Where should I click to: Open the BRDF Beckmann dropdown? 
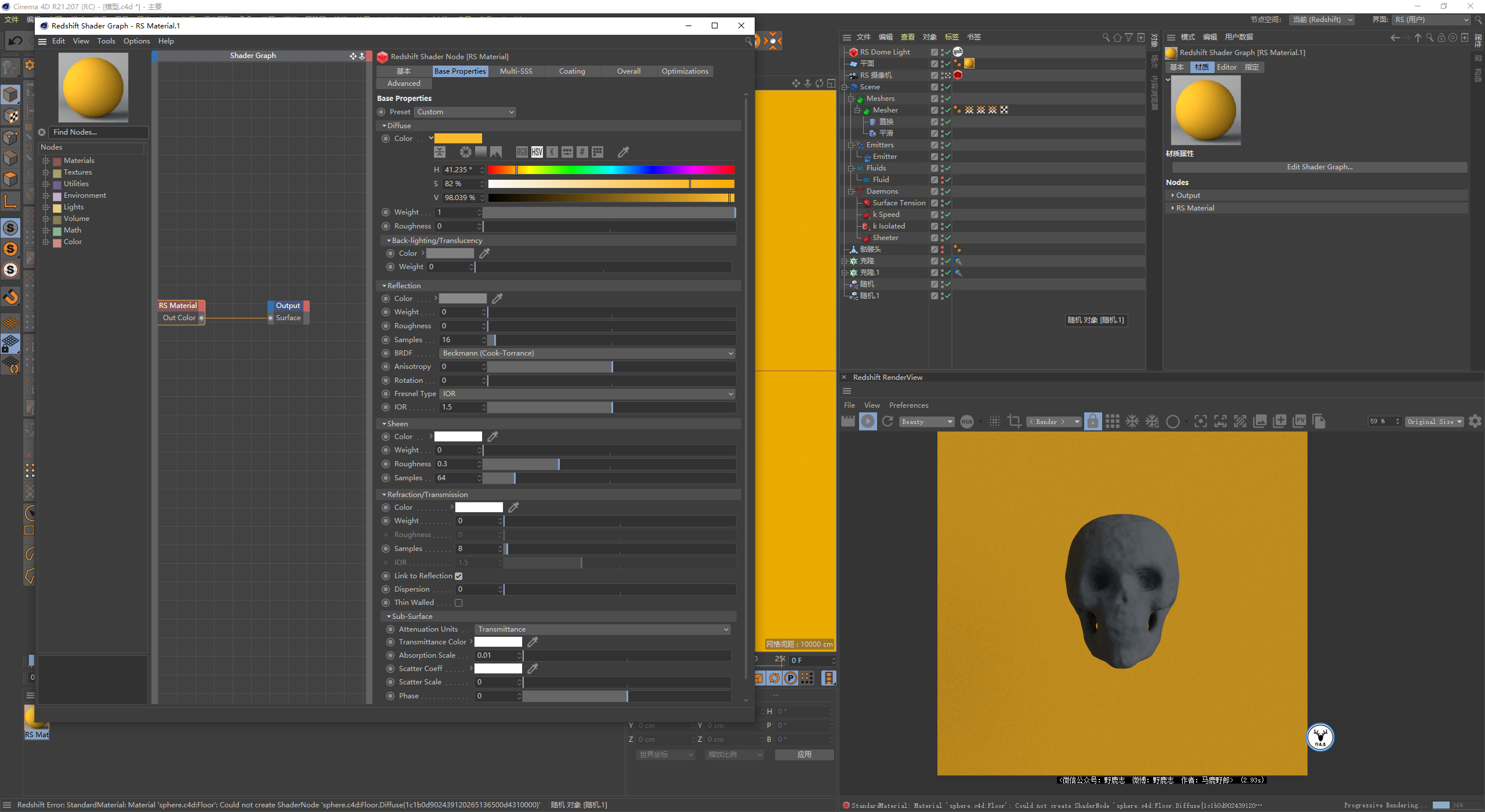[587, 353]
